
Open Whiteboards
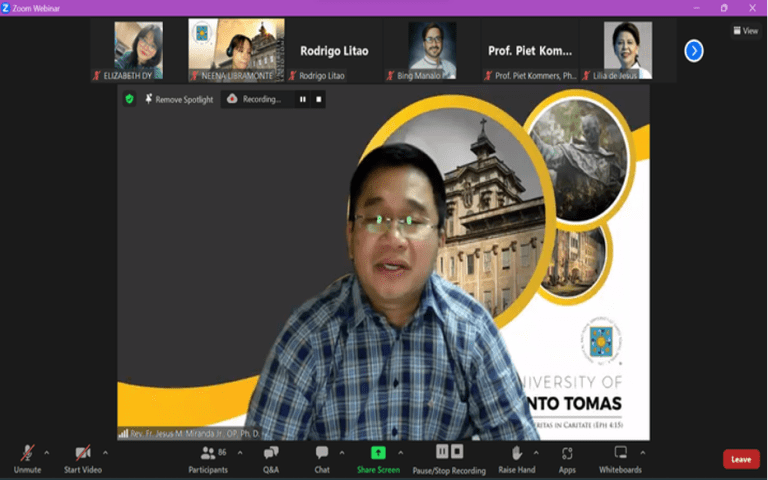pyautogui.click(x=620, y=459)
